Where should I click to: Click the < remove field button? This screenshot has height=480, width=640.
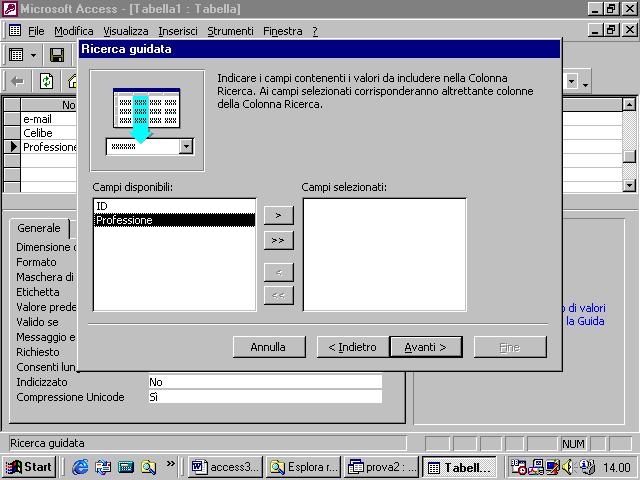(278, 272)
